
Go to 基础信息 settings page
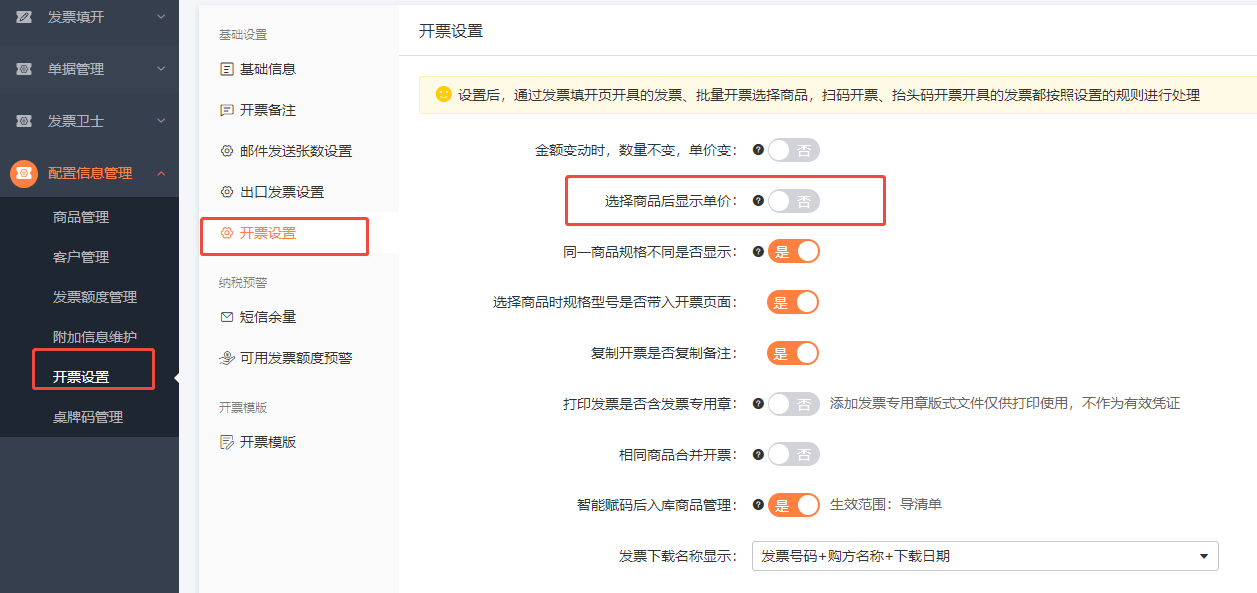pos(267,70)
